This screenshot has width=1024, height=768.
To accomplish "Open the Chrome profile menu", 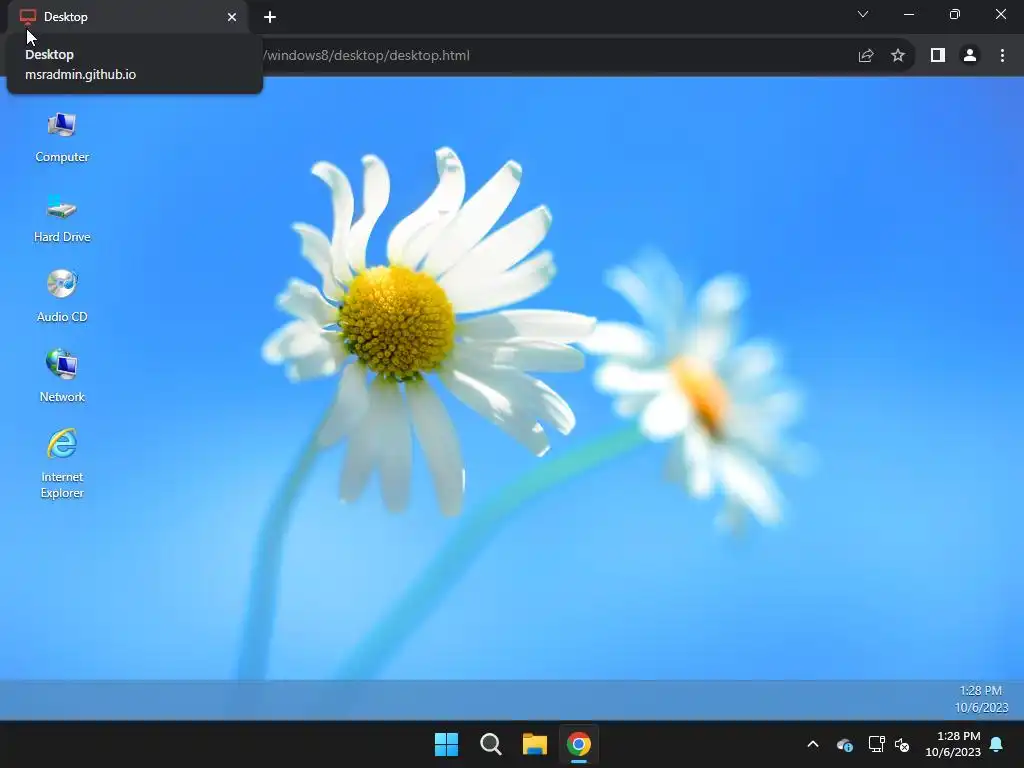I will (x=970, y=56).
